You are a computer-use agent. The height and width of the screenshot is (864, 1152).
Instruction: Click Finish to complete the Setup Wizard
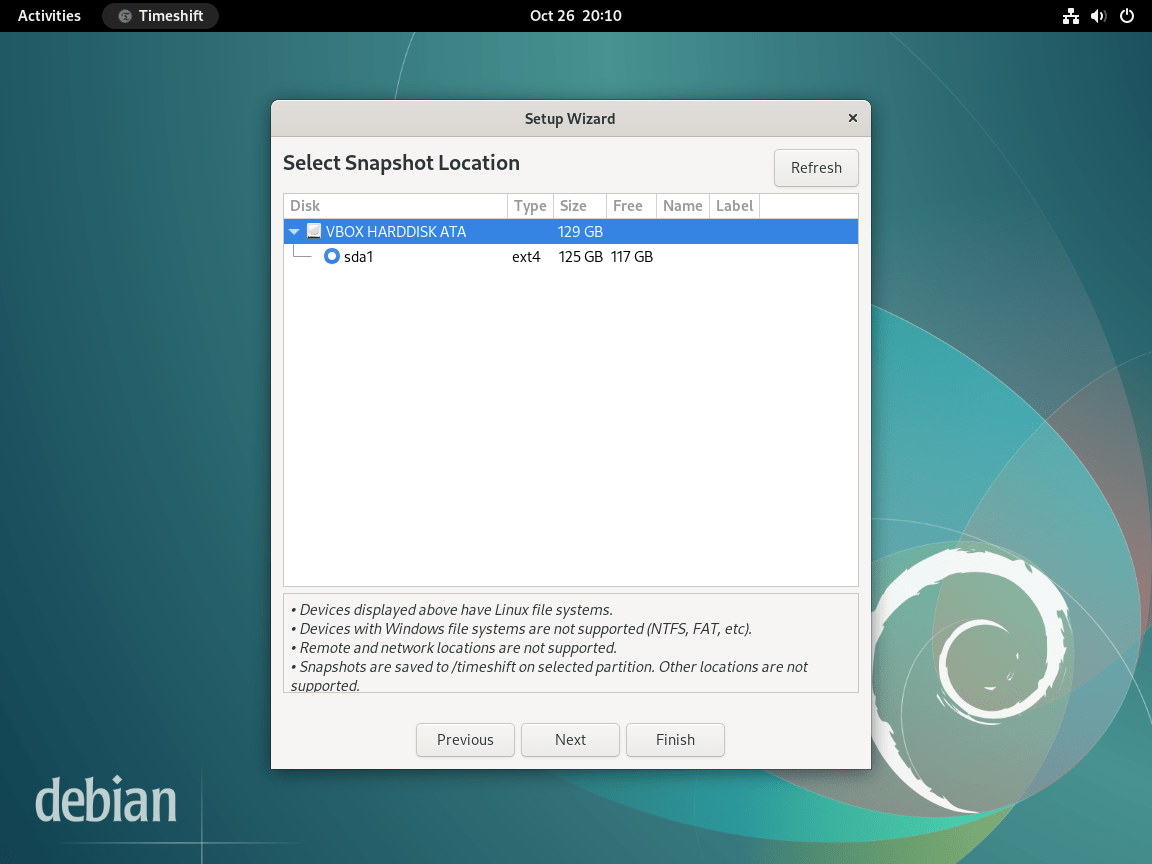pyautogui.click(x=675, y=739)
